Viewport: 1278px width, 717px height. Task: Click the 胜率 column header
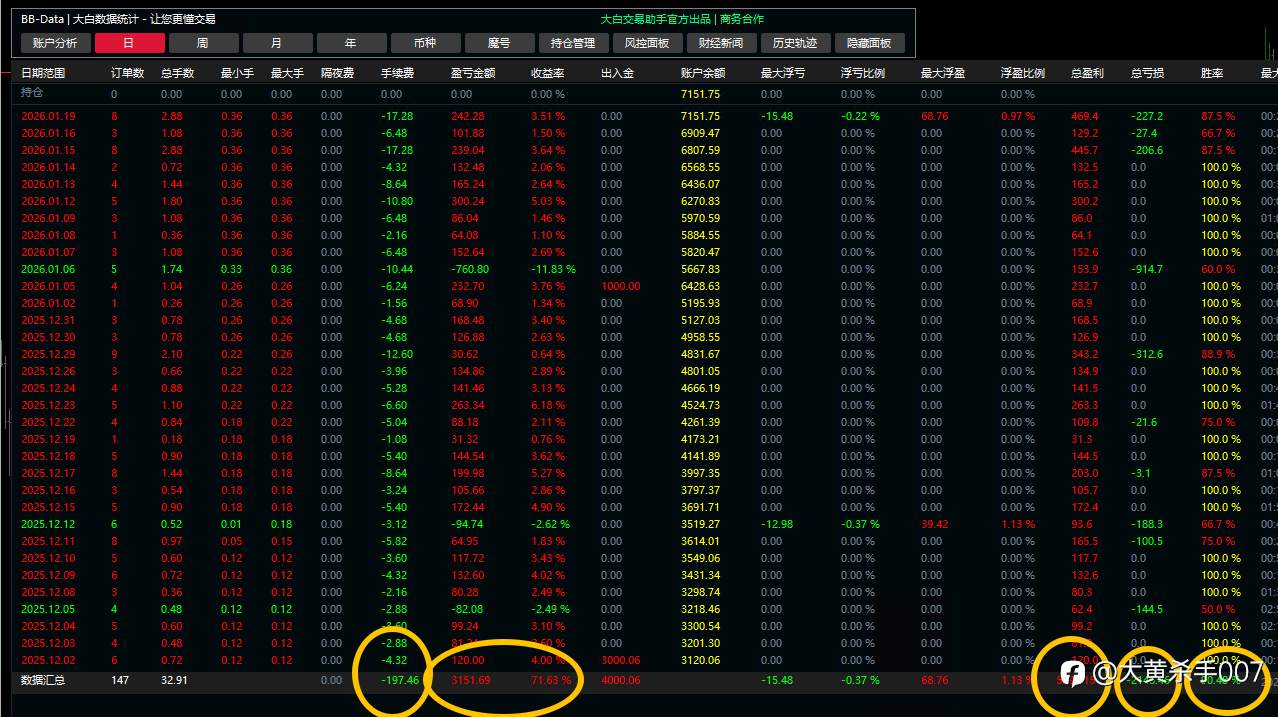[1212, 73]
